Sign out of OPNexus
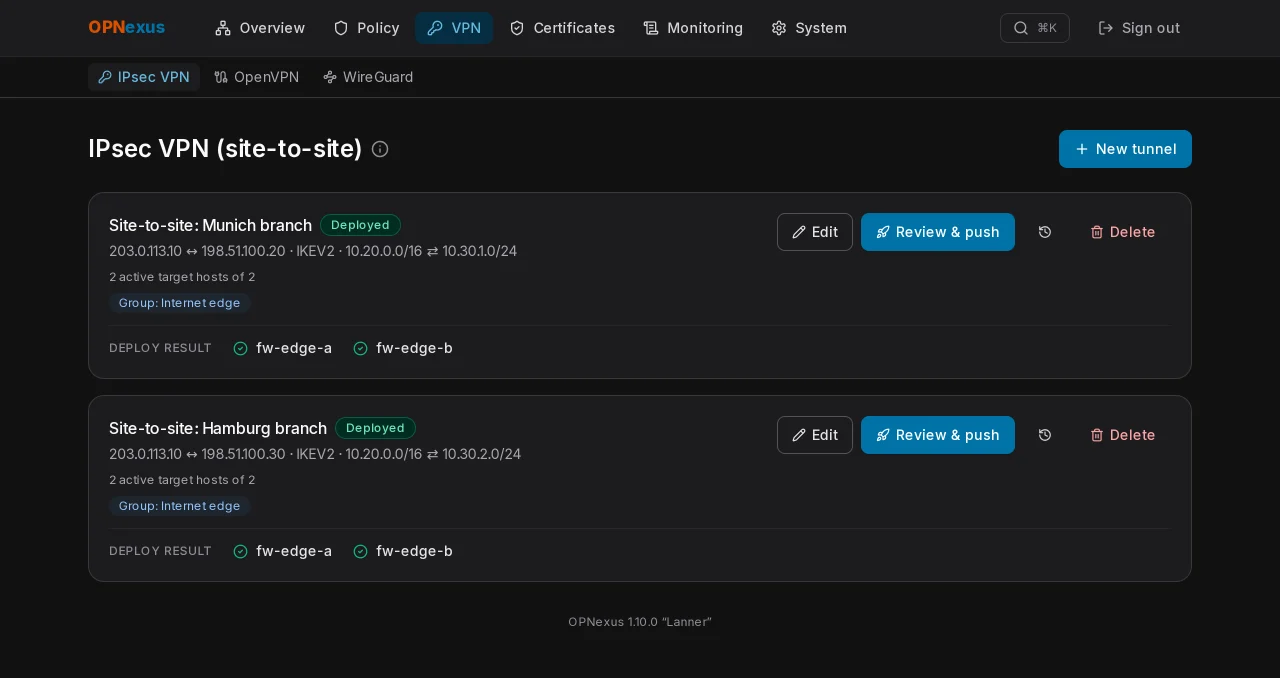 pyautogui.click(x=1139, y=28)
